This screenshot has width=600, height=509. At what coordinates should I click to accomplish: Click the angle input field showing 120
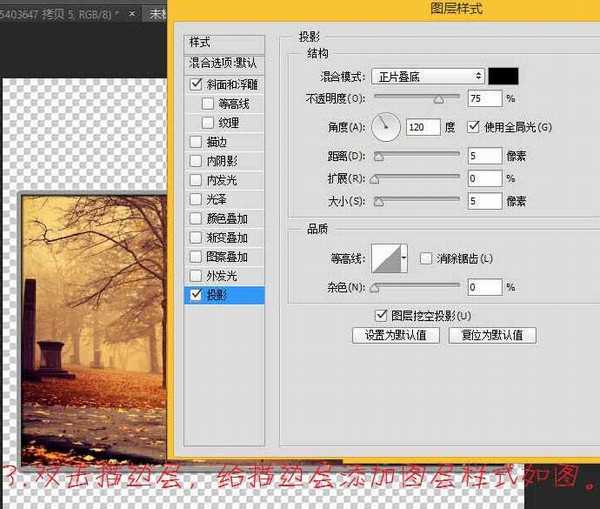423,128
